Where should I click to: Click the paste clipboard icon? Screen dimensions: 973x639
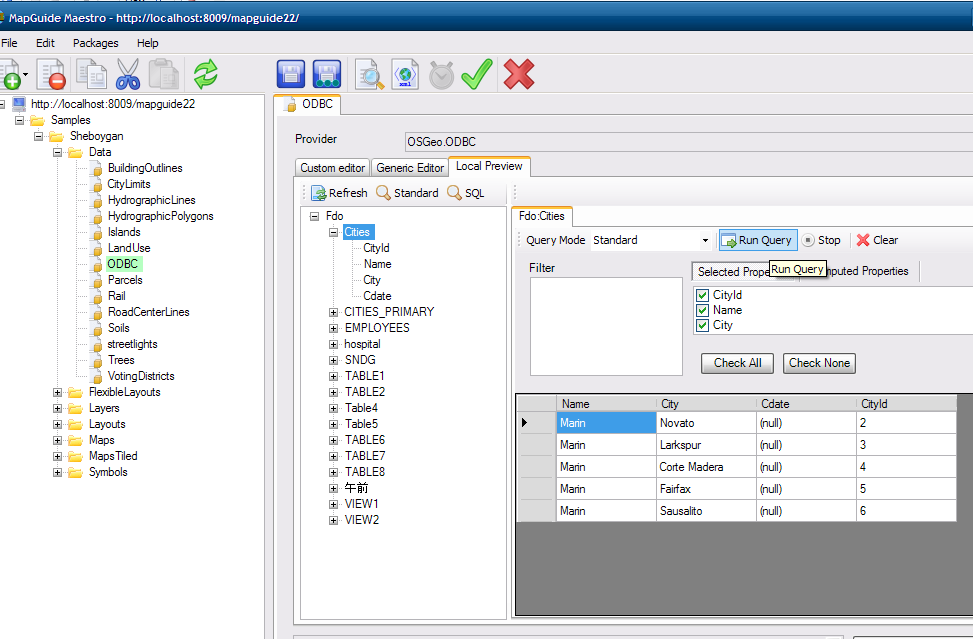click(164, 74)
